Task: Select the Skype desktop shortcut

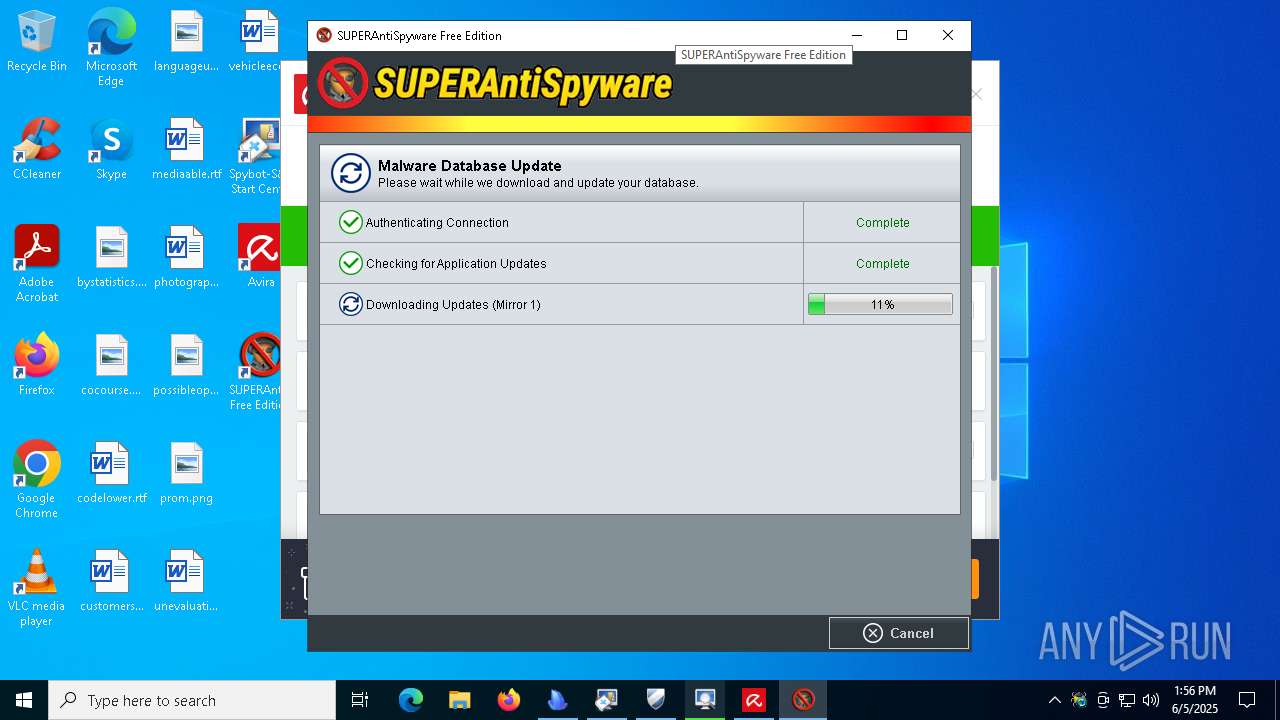Action: click(x=111, y=149)
